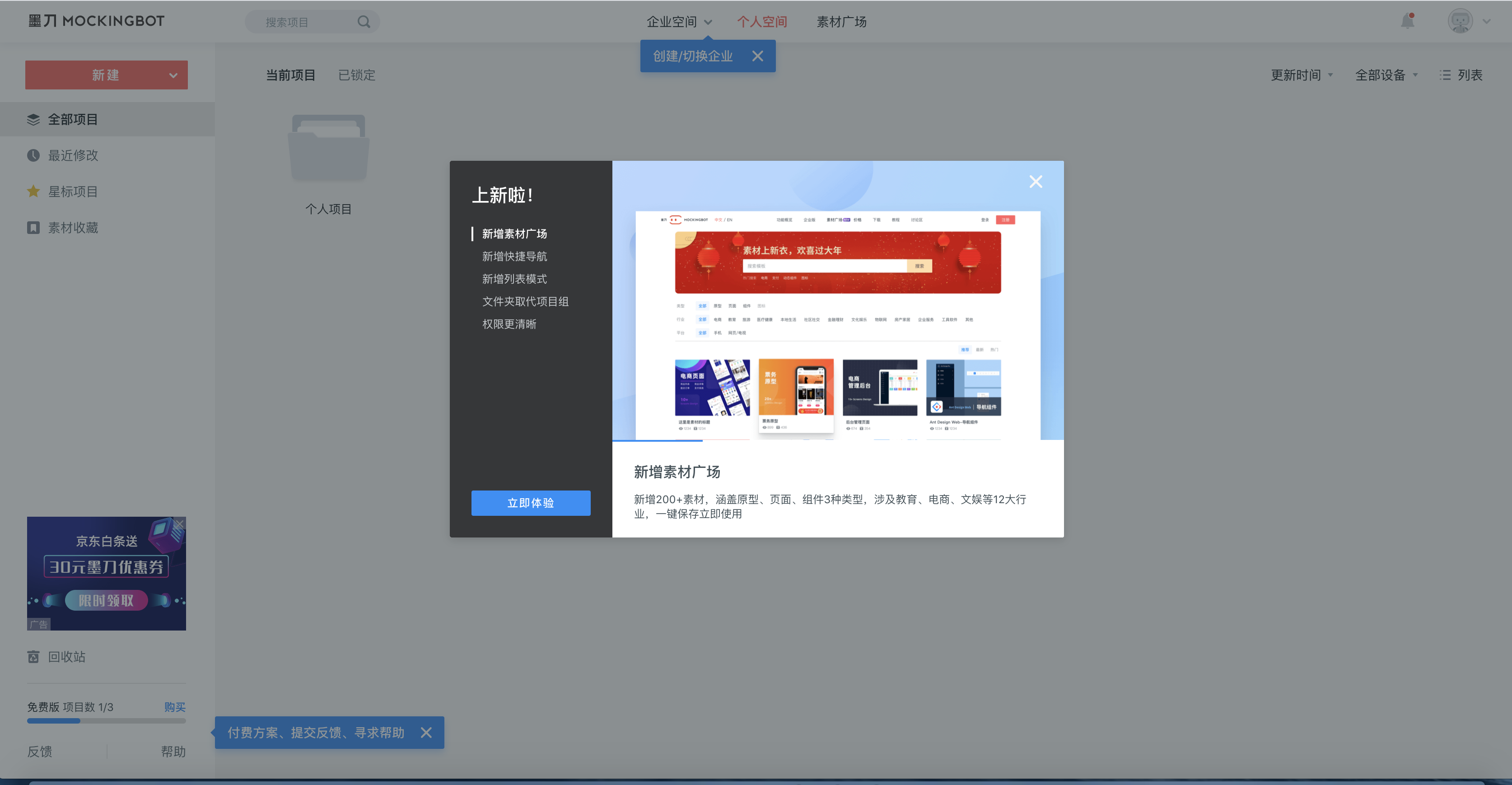Select 新增快捷导航 in dialog list

pos(514,256)
